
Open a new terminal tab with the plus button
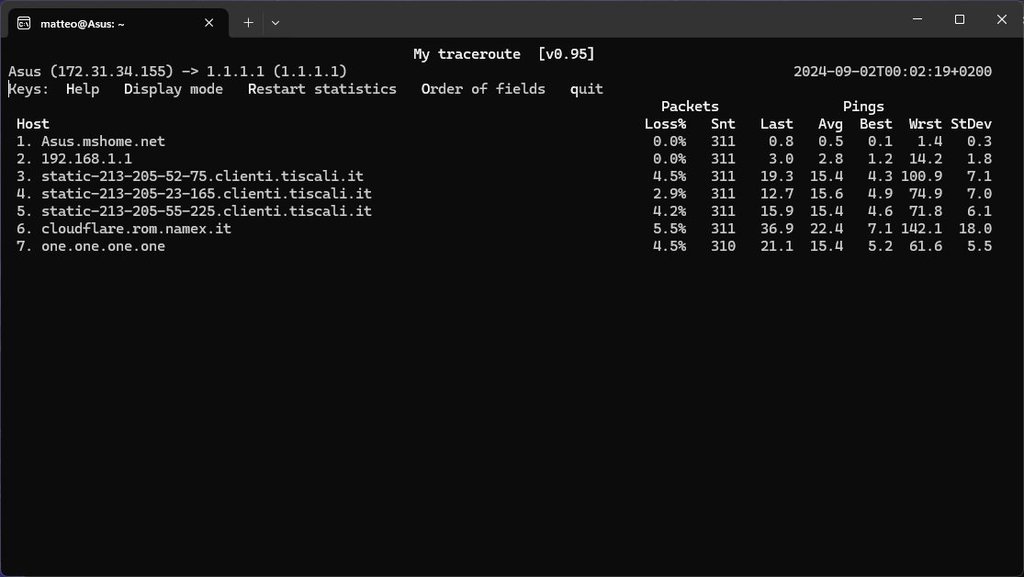point(248,23)
